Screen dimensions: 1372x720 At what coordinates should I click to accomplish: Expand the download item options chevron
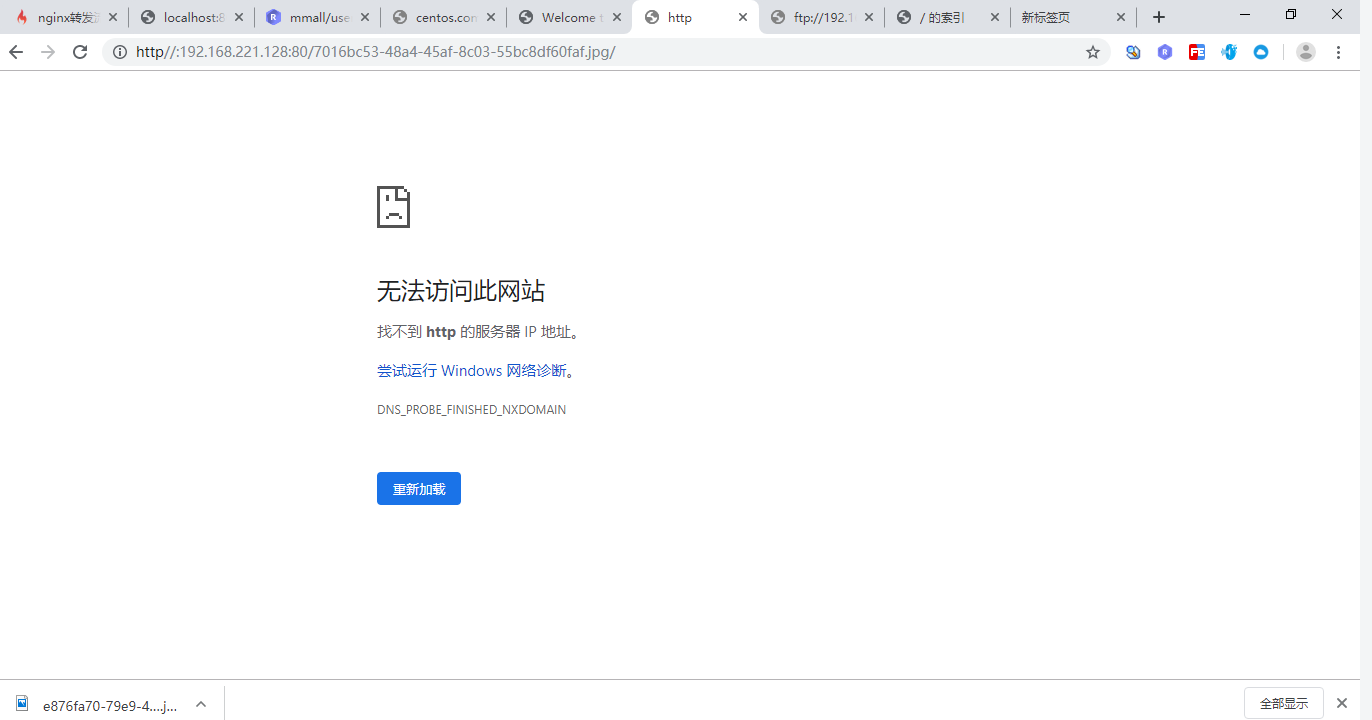tap(201, 704)
